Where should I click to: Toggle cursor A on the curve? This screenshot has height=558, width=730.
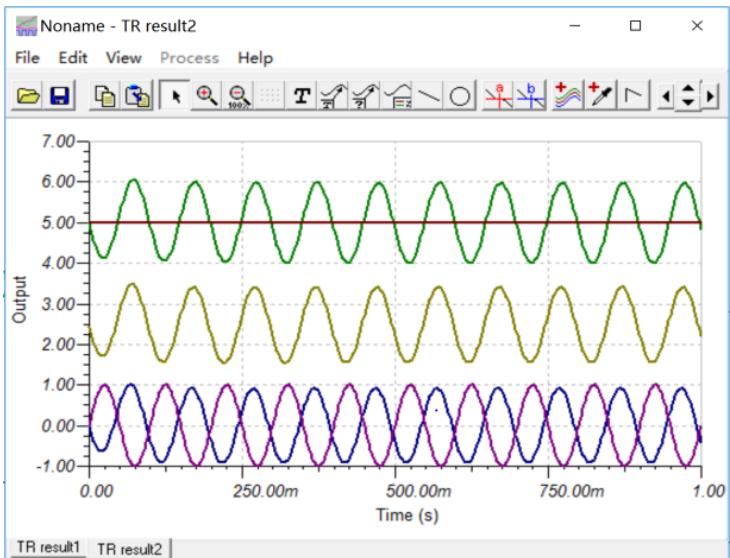(x=494, y=96)
